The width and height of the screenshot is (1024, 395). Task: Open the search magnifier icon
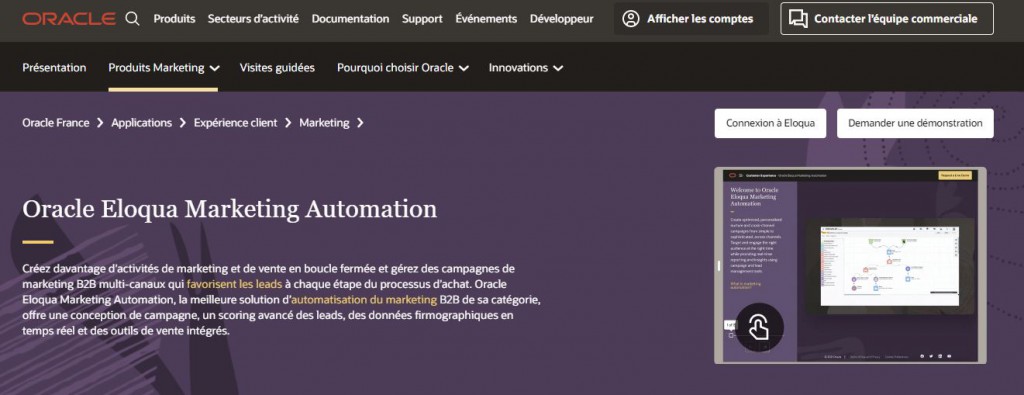132,19
